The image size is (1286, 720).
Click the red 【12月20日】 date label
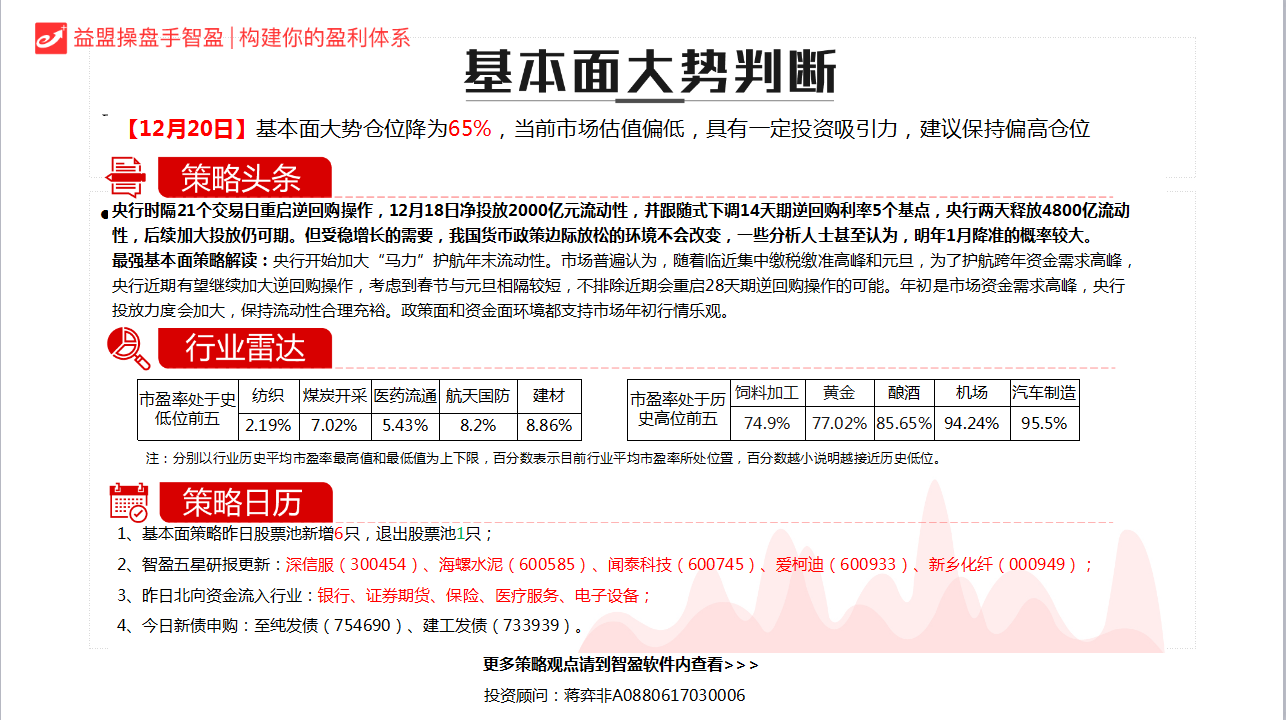185,129
